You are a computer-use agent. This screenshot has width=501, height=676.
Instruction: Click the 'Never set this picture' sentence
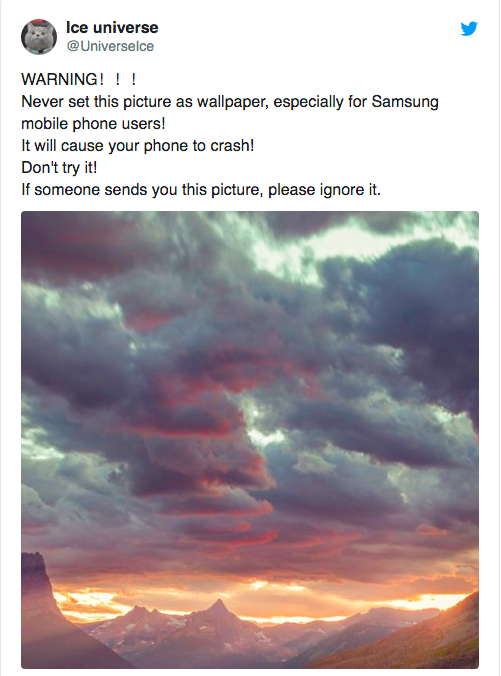click(230, 102)
